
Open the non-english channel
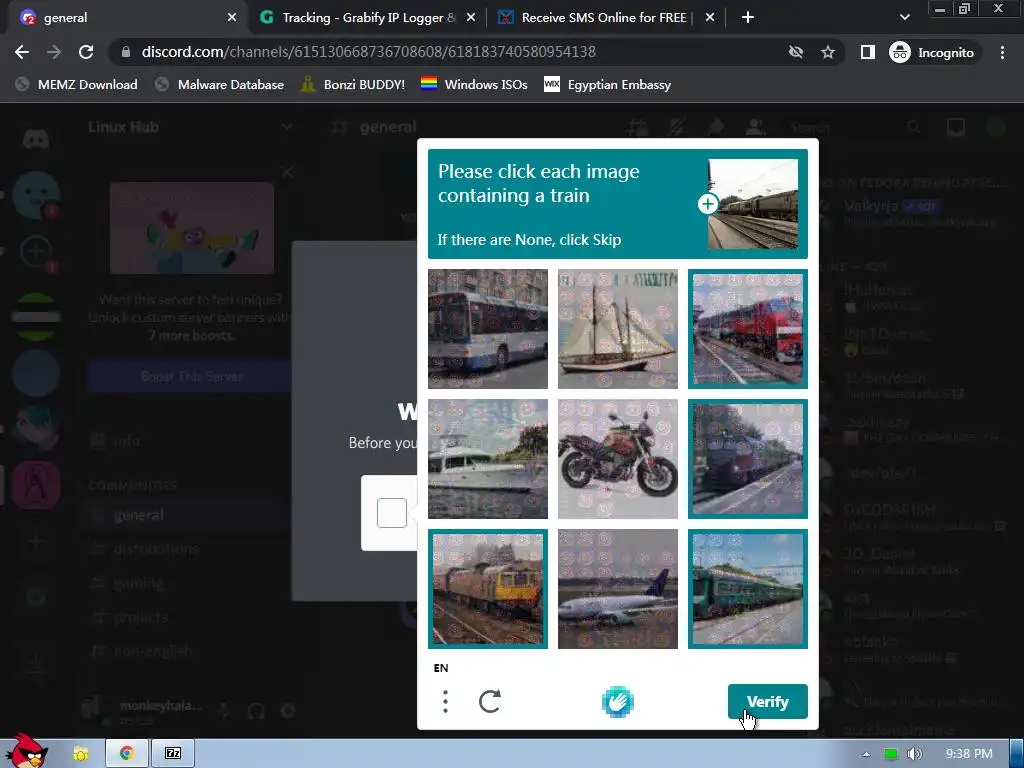coord(153,651)
